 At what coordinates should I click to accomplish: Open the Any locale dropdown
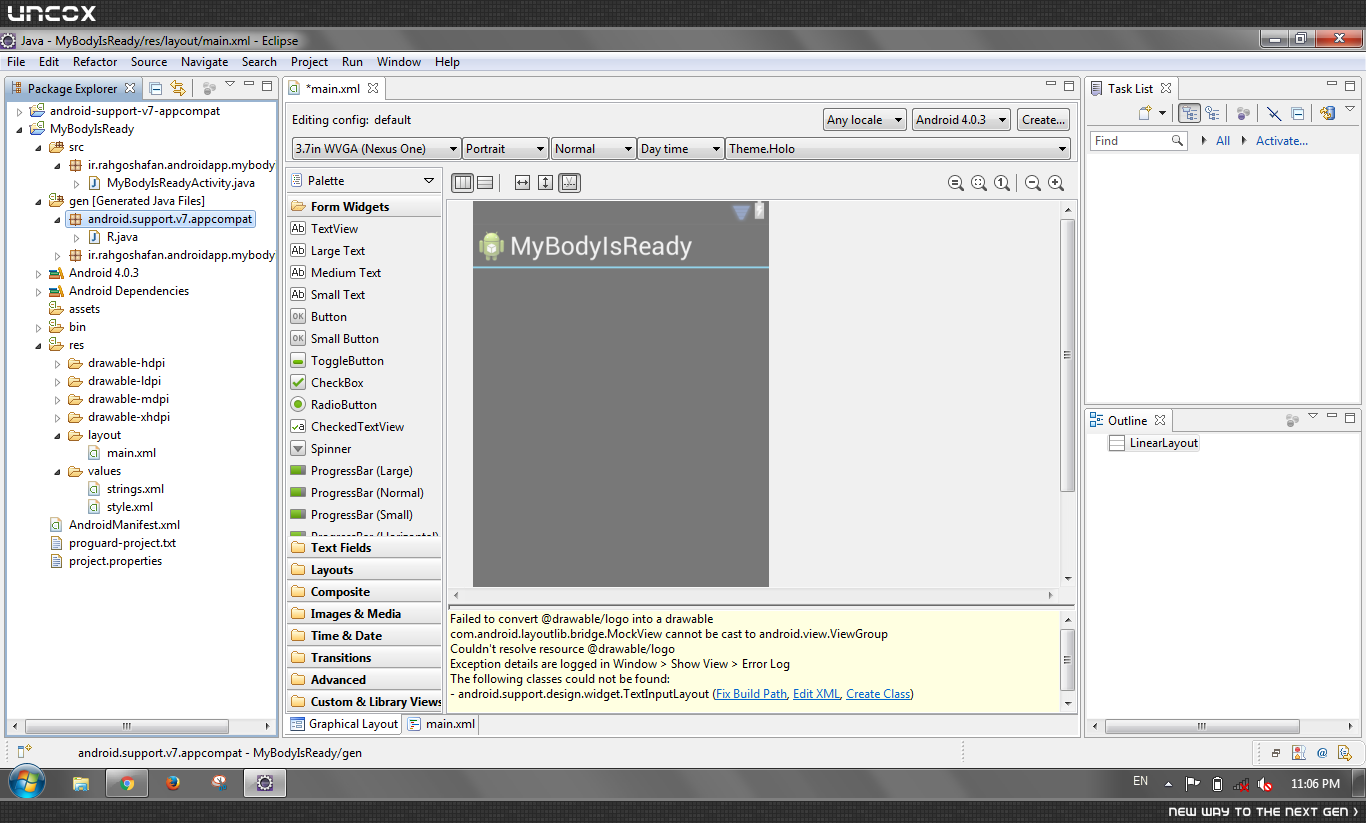(x=866, y=120)
